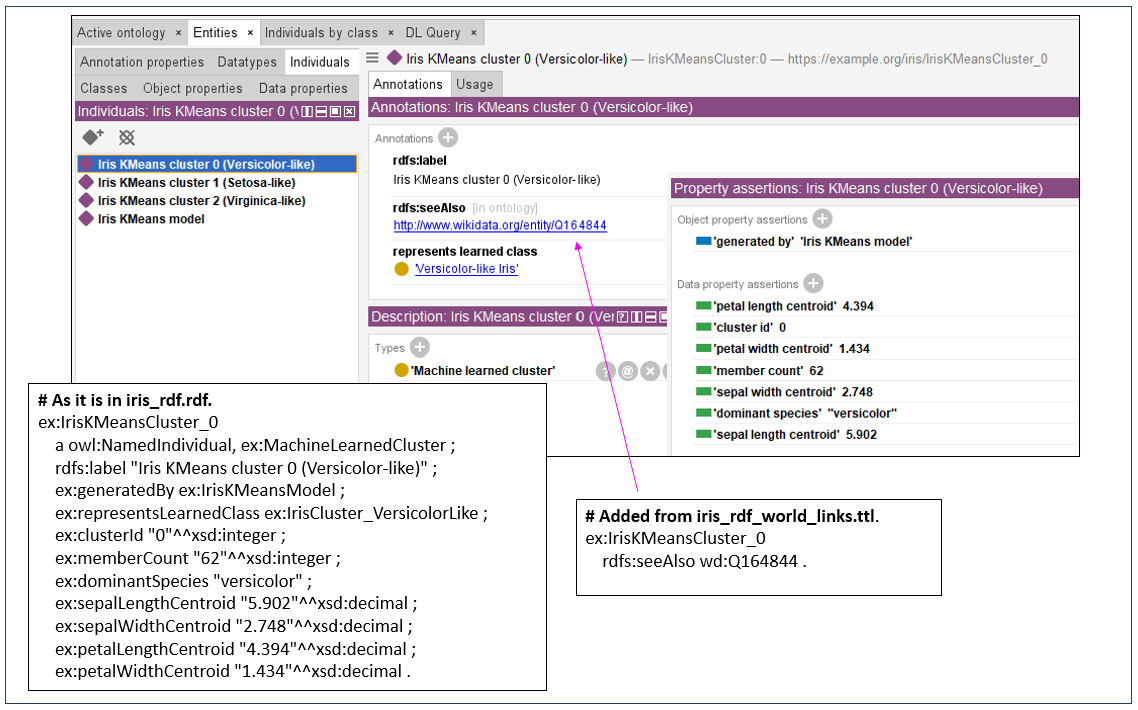1138x710 pixels.
Task: Delete selected individual with crossed-diamond icon
Action: pyautogui.click(x=127, y=137)
